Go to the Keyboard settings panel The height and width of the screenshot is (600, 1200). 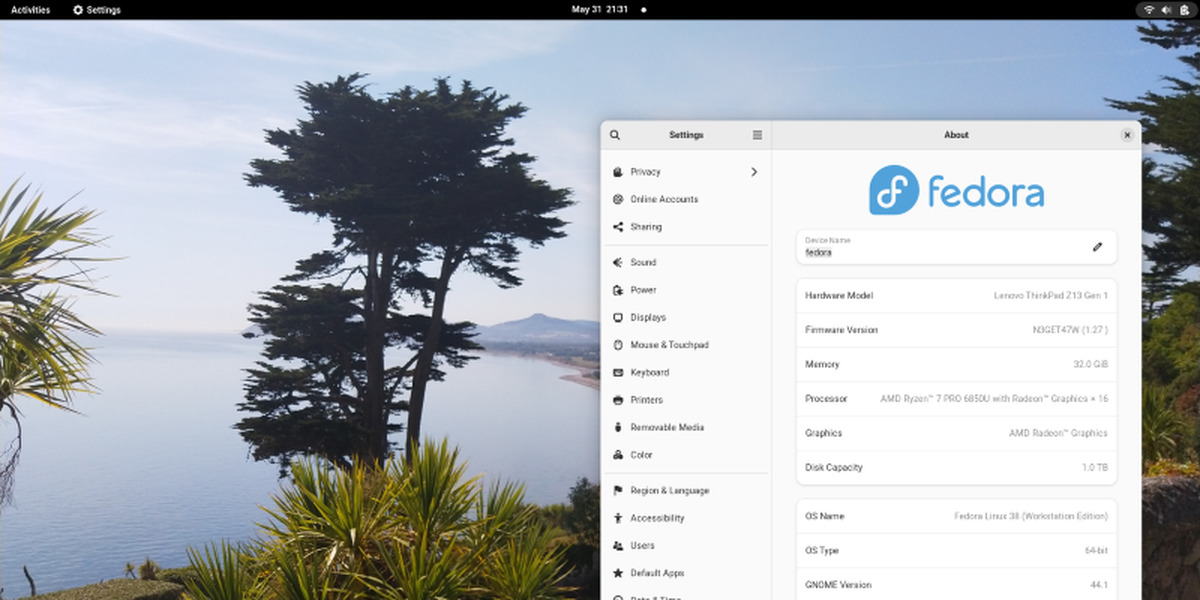click(x=649, y=373)
